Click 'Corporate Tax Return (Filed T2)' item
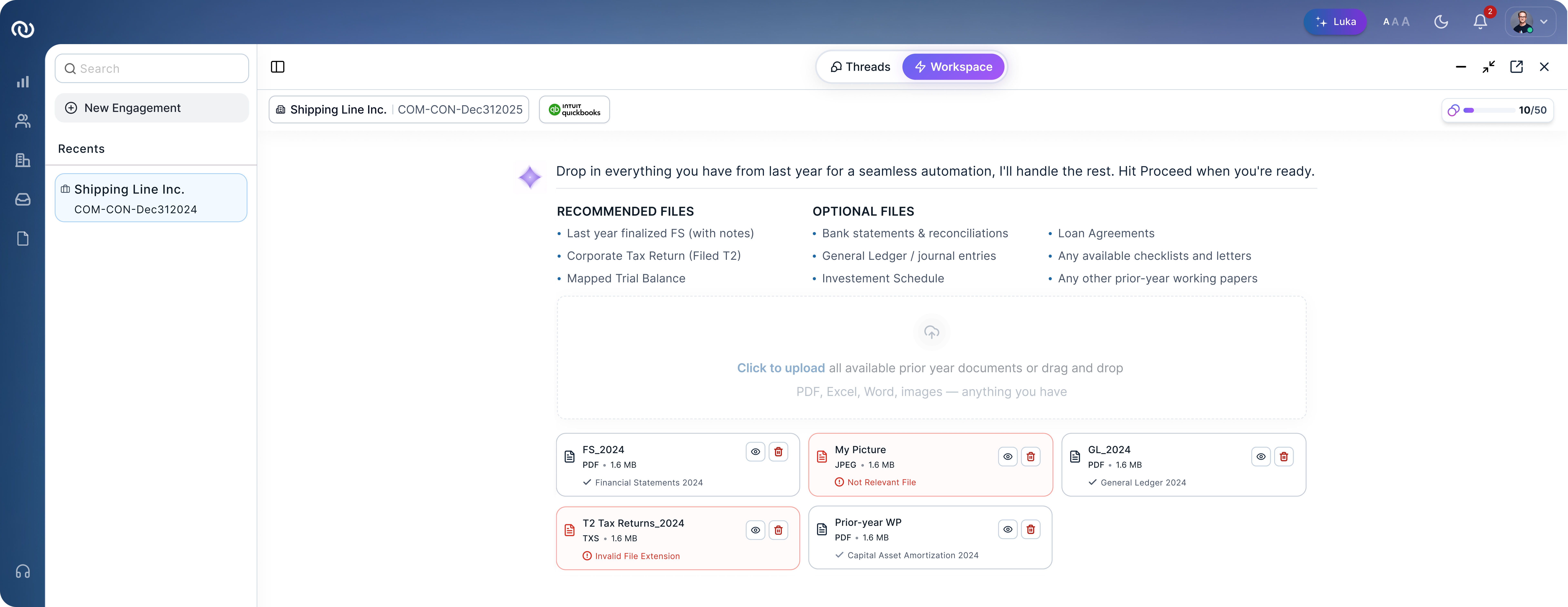1568x607 pixels. 654,256
